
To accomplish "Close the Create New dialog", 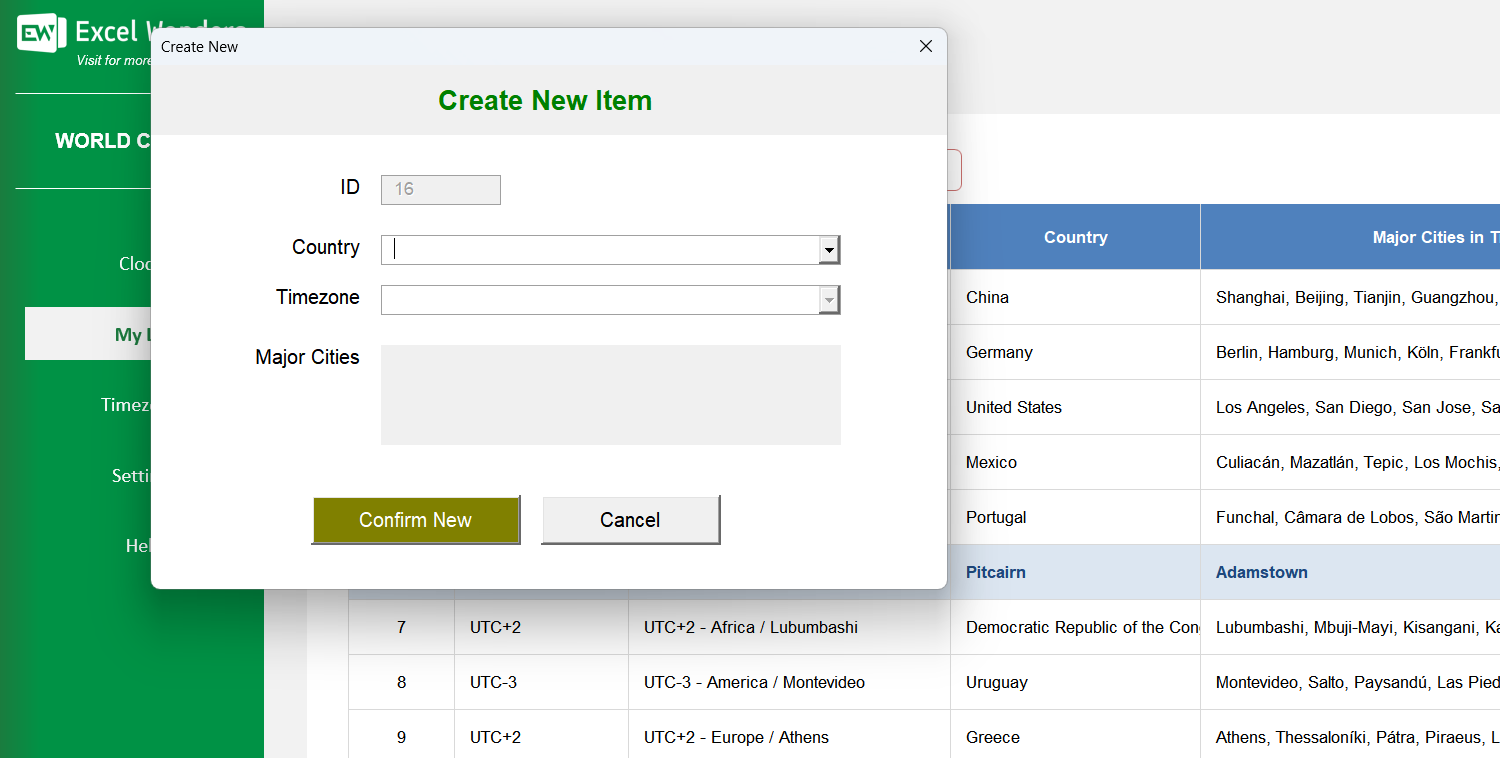I will pyautogui.click(x=925, y=46).
